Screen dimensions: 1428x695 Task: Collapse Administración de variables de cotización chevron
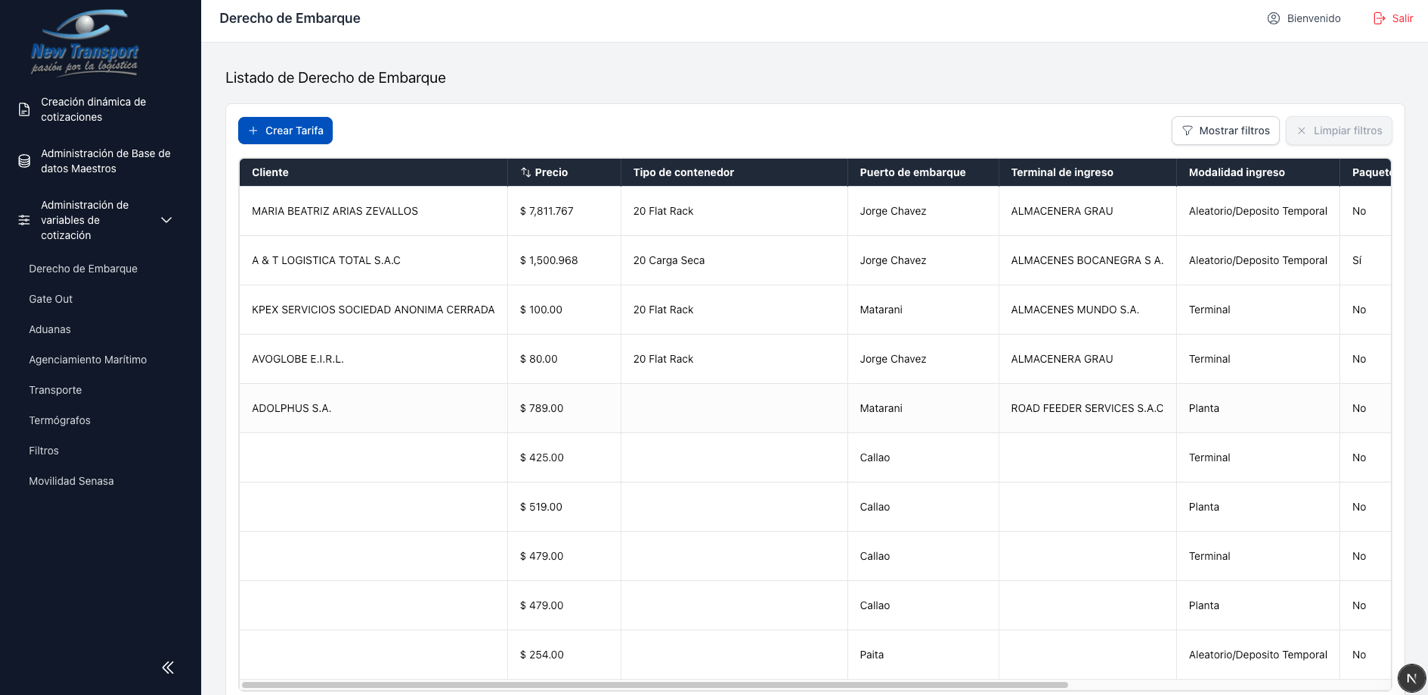167,220
